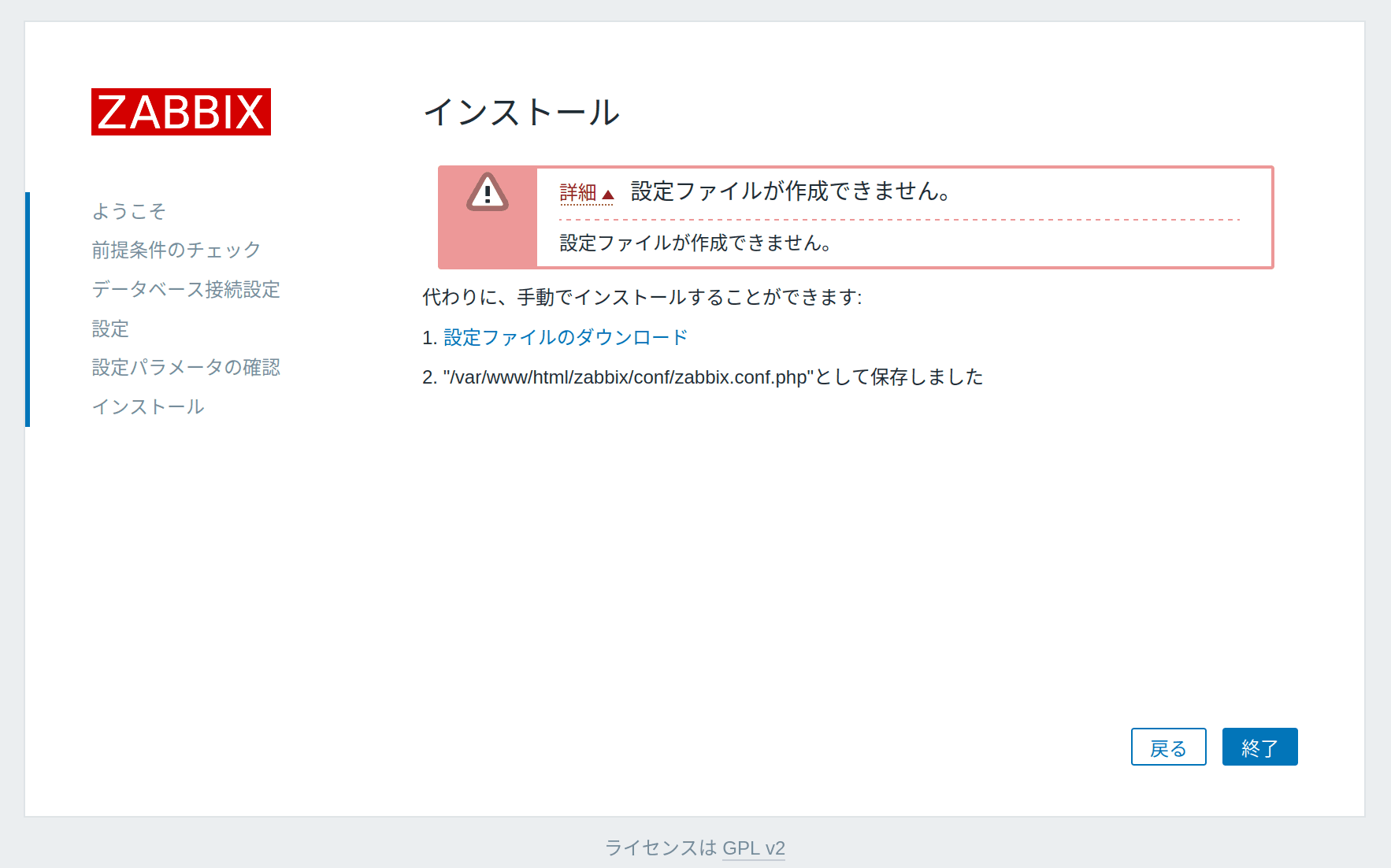Image resolution: width=1391 pixels, height=868 pixels.
Task: Select the 設定パラメータの確認 step
Action: [185, 367]
